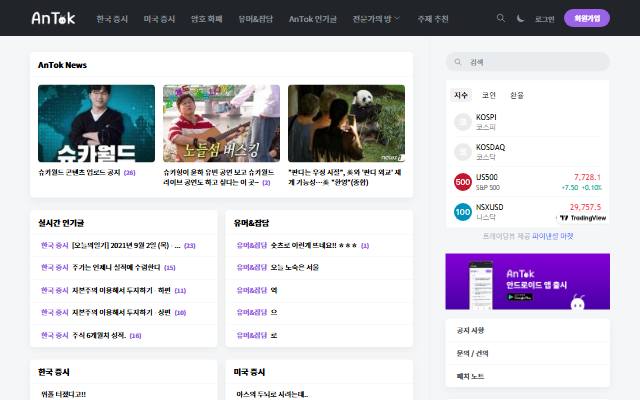The width and height of the screenshot is (640, 400).
Task: Focus the 검색 search field in the sidebar
Action: point(528,62)
